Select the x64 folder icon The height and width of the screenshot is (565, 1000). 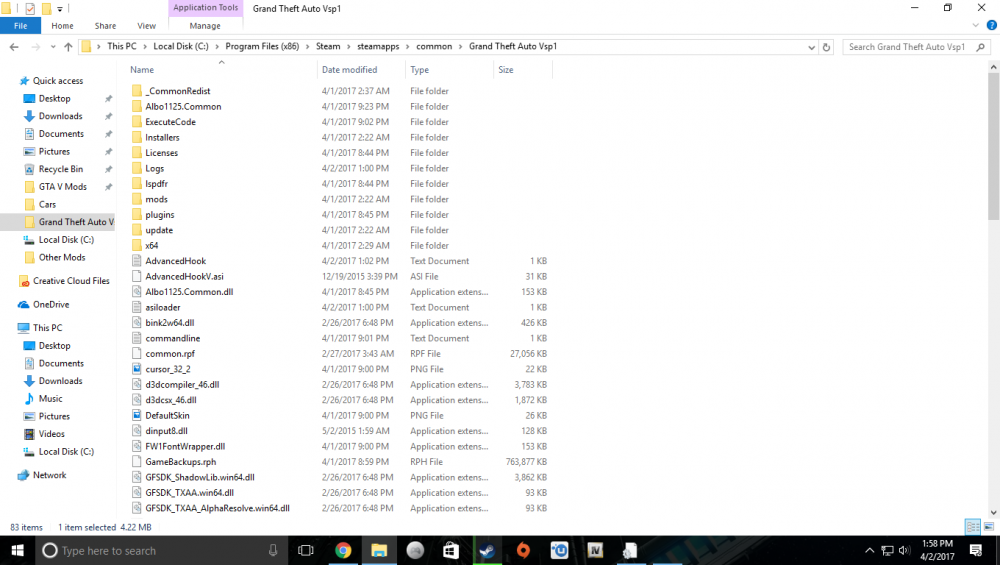click(136, 246)
